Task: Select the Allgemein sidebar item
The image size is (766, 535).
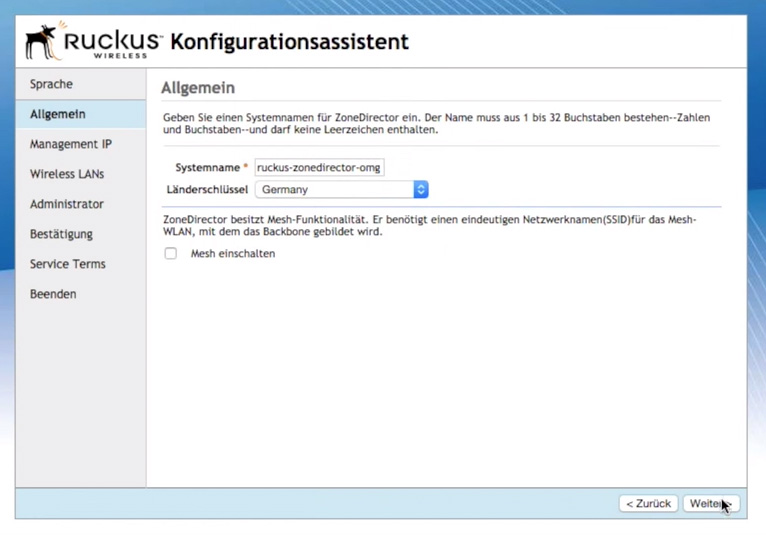Action: [x=57, y=114]
